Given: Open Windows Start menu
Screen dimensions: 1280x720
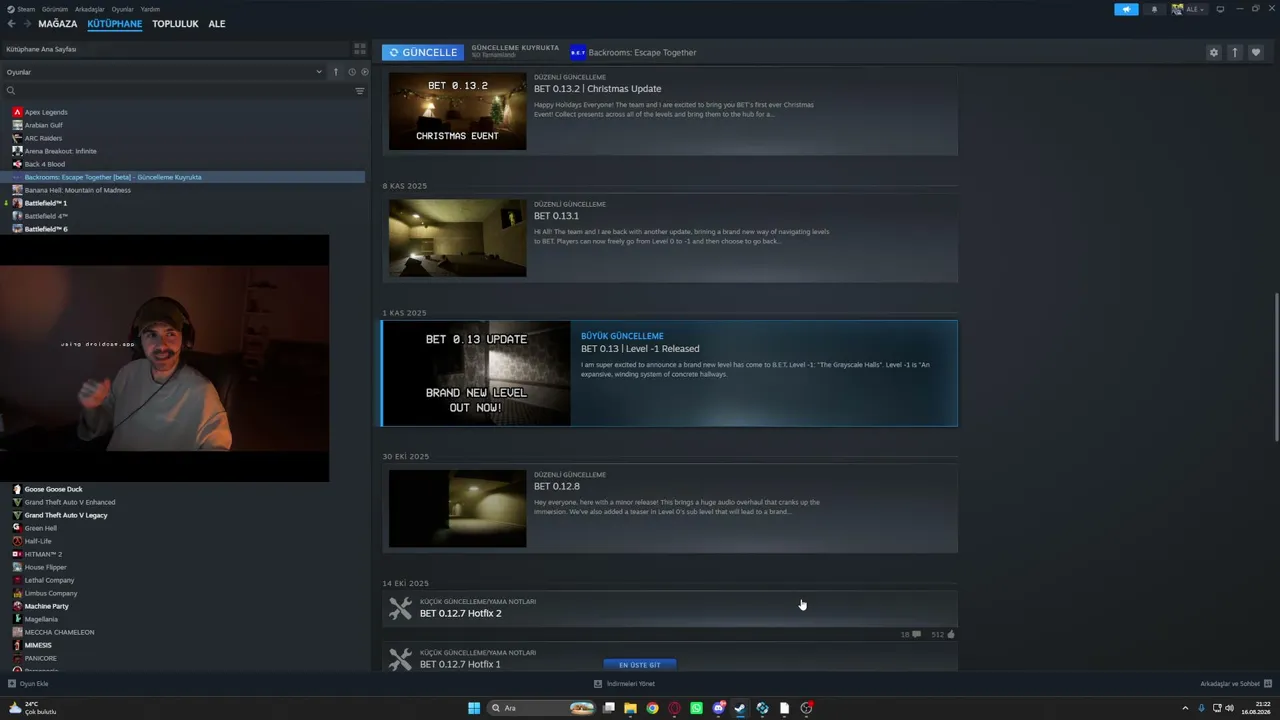Looking at the screenshot, I should coord(474,708).
